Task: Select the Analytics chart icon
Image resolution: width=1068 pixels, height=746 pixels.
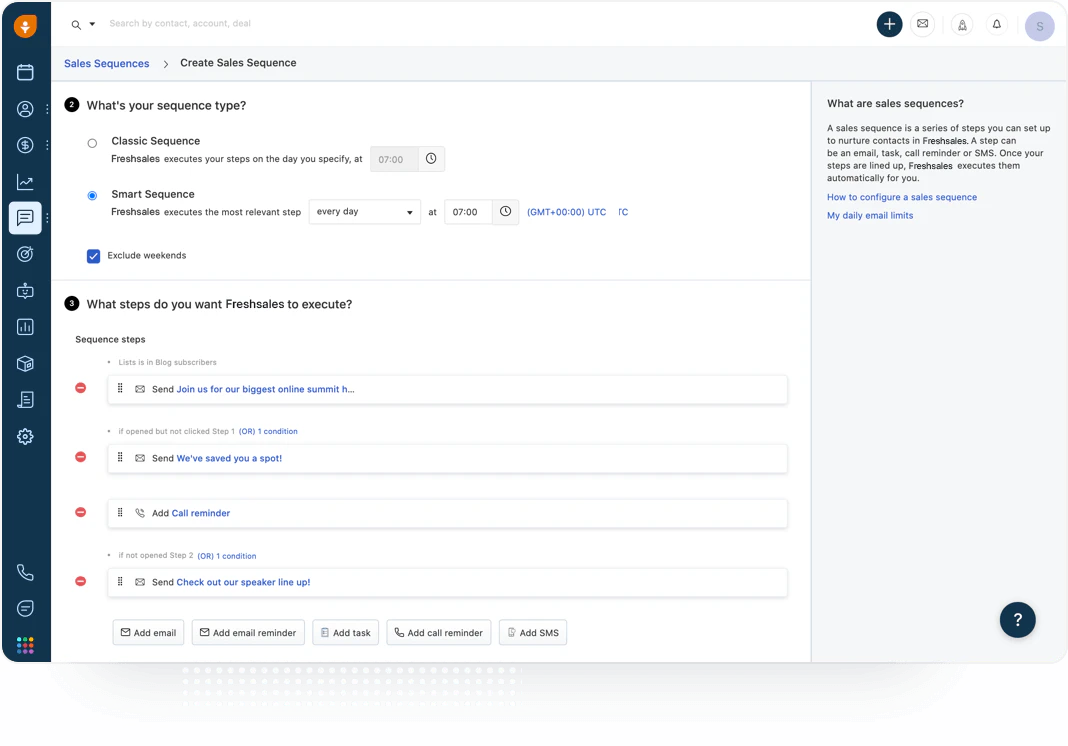Action: tap(25, 181)
